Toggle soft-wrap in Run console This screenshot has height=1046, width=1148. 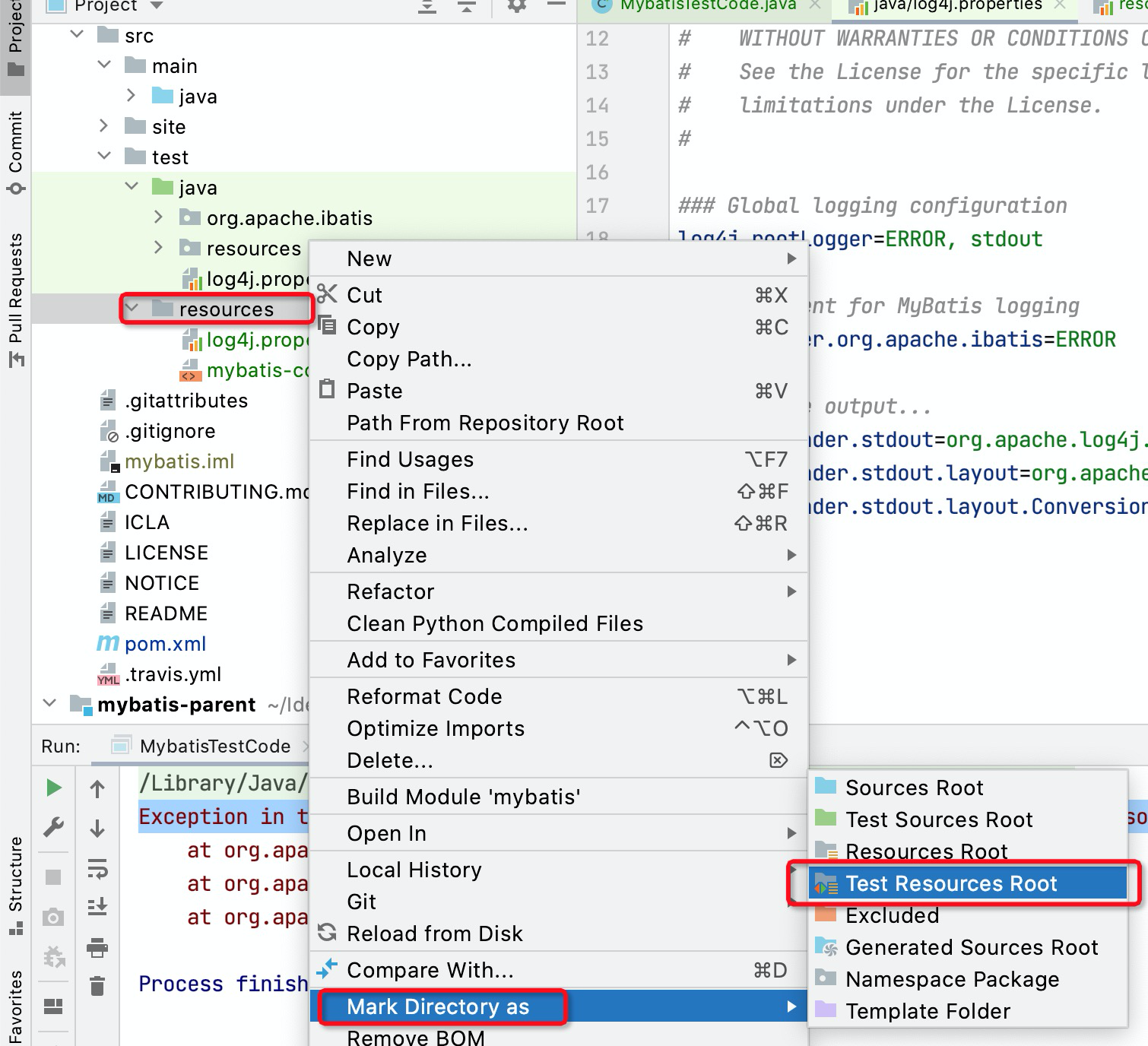click(x=97, y=868)
